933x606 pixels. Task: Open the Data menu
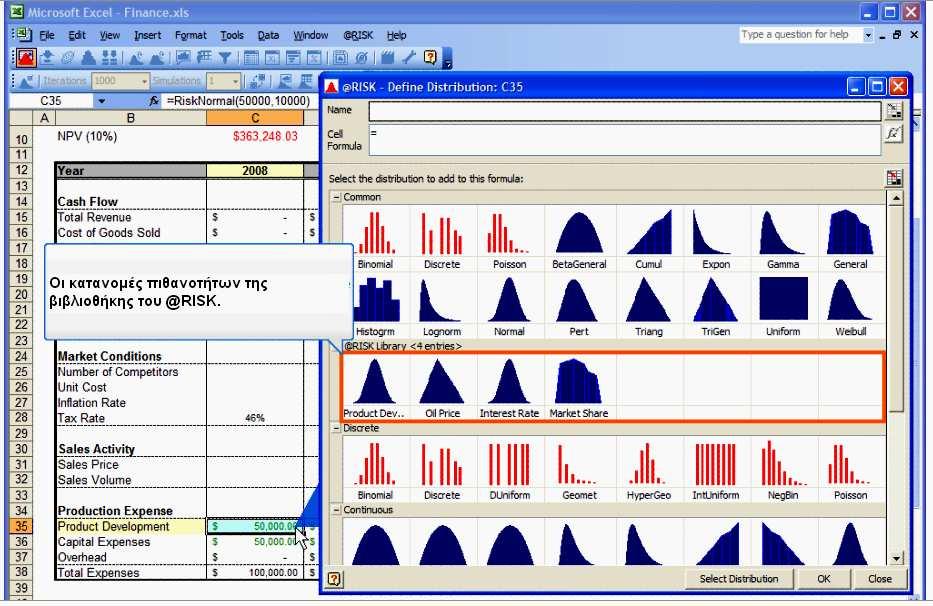click(x=268, y=35)
